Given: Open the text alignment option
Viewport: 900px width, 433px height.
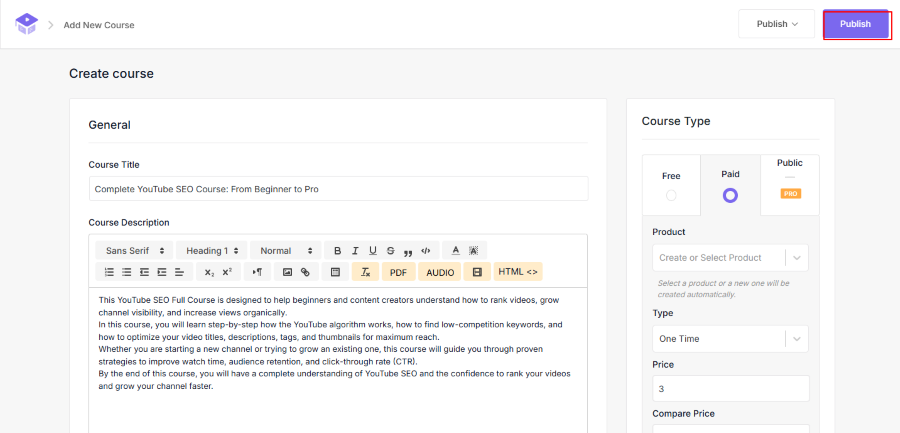Looking at the screenshot, I should coord(180,272).
